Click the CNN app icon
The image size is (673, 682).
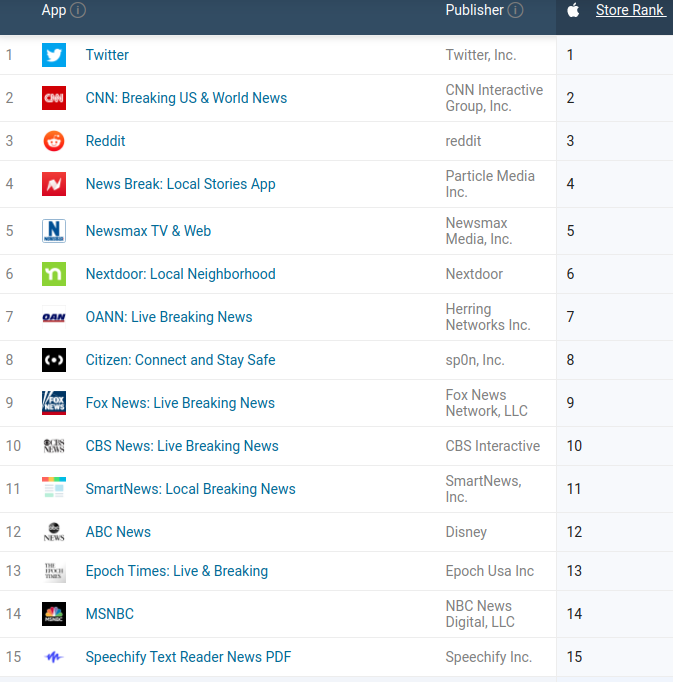54,98
